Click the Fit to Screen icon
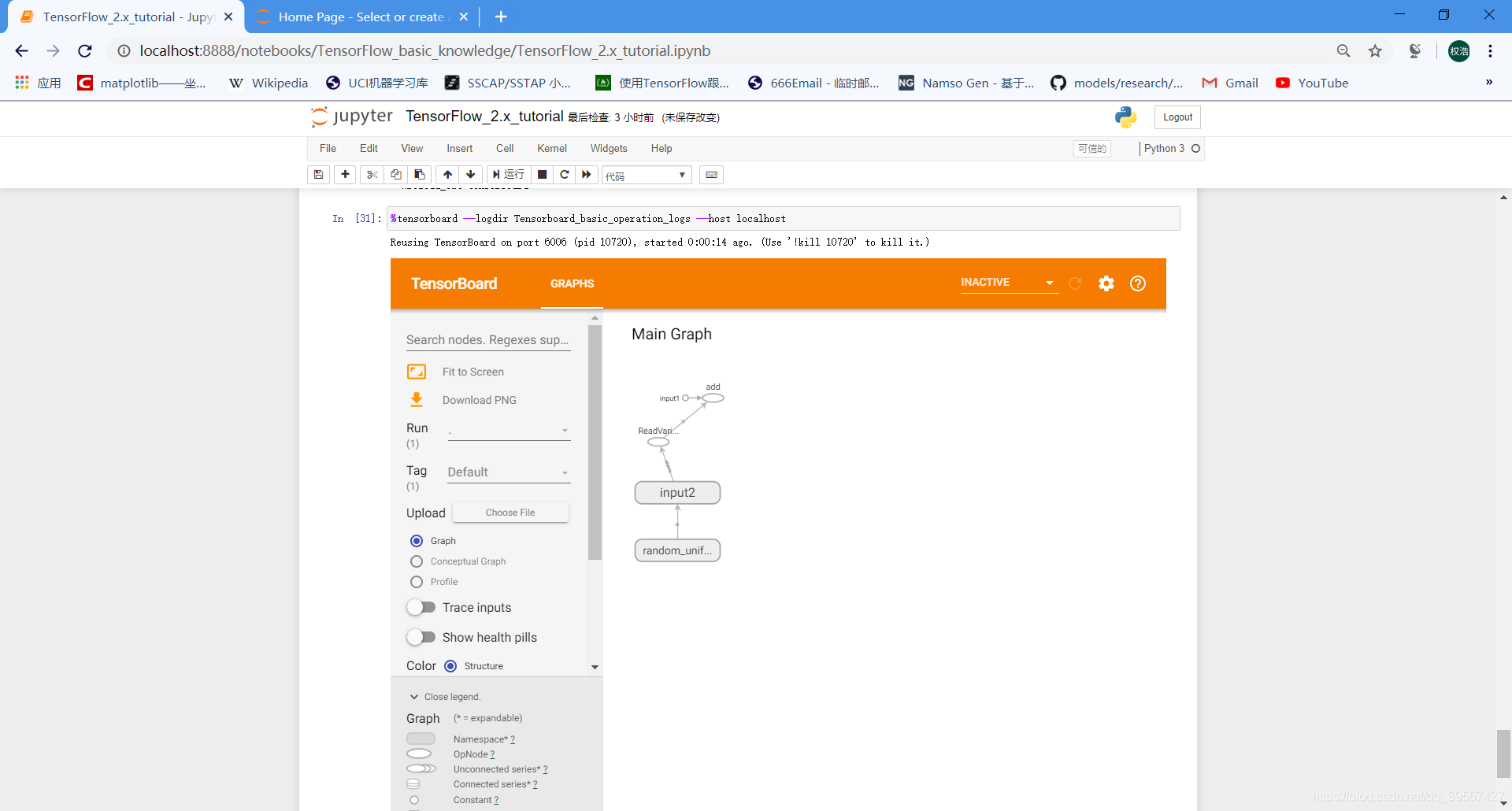Screen dimensions: 1512x811 click(x=417, y=372)
